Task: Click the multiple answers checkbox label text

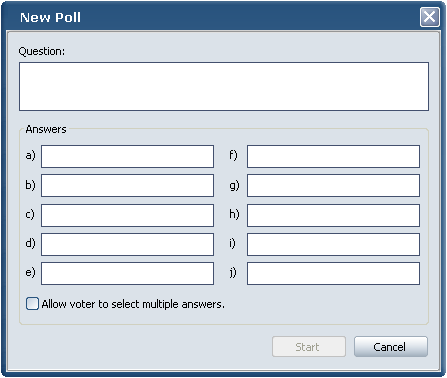Action: pyautogui.click(x=133, y=304)
